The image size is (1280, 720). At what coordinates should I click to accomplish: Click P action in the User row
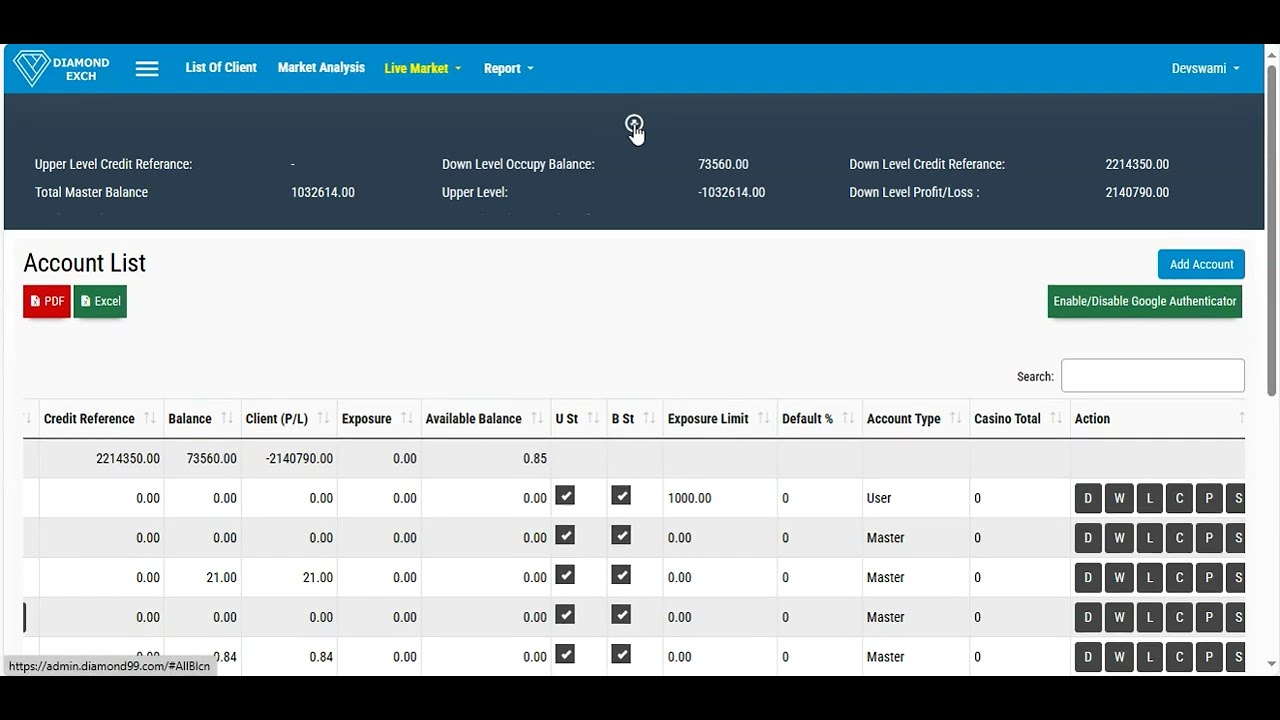pos(1209,498)
